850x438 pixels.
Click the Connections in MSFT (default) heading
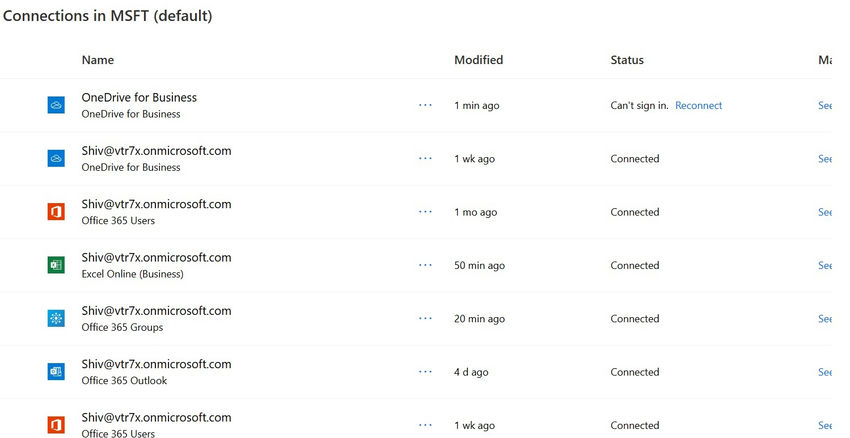point(107,16)
